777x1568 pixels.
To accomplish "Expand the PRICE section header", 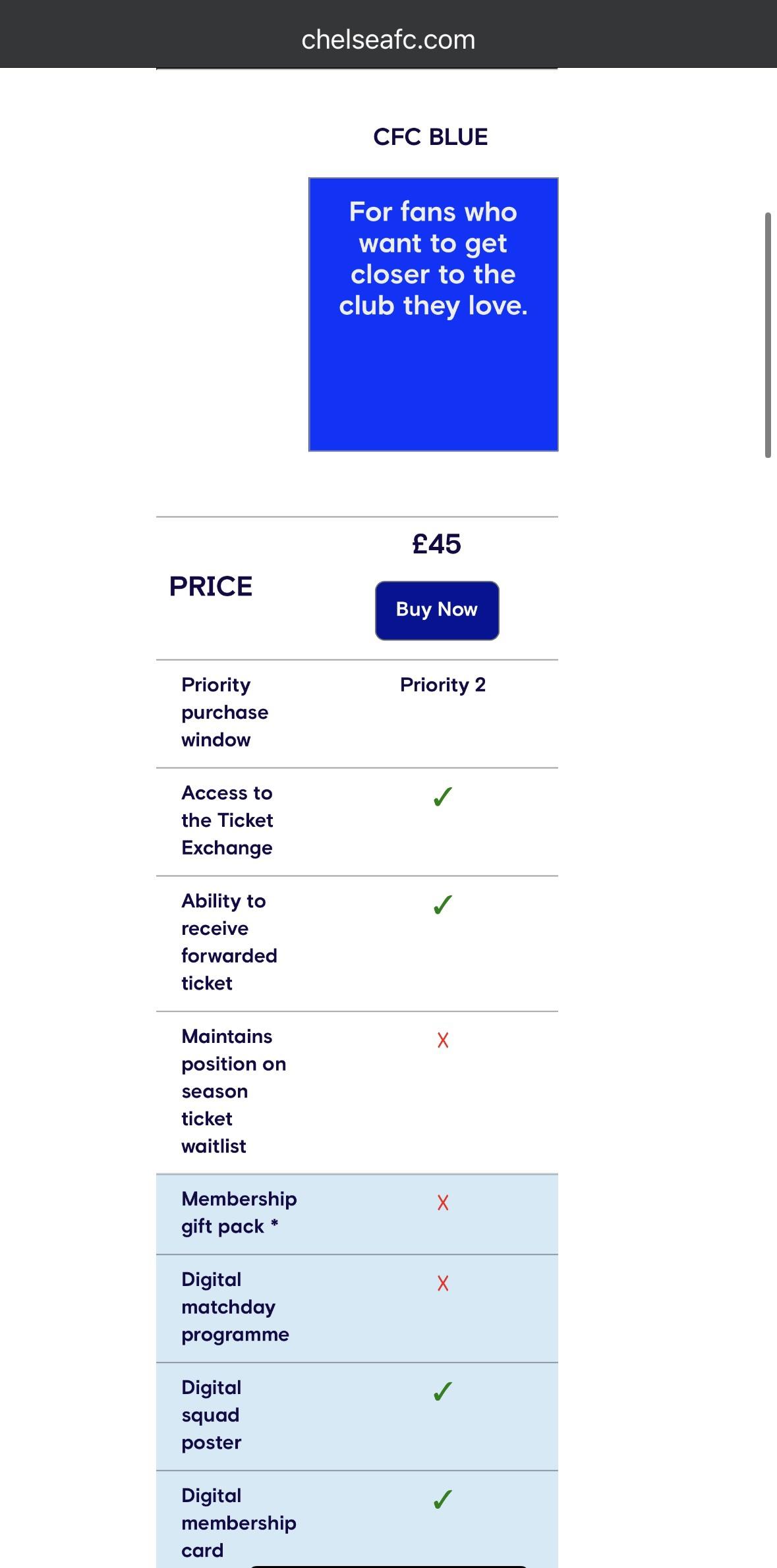I will click(x=212, y=585).
